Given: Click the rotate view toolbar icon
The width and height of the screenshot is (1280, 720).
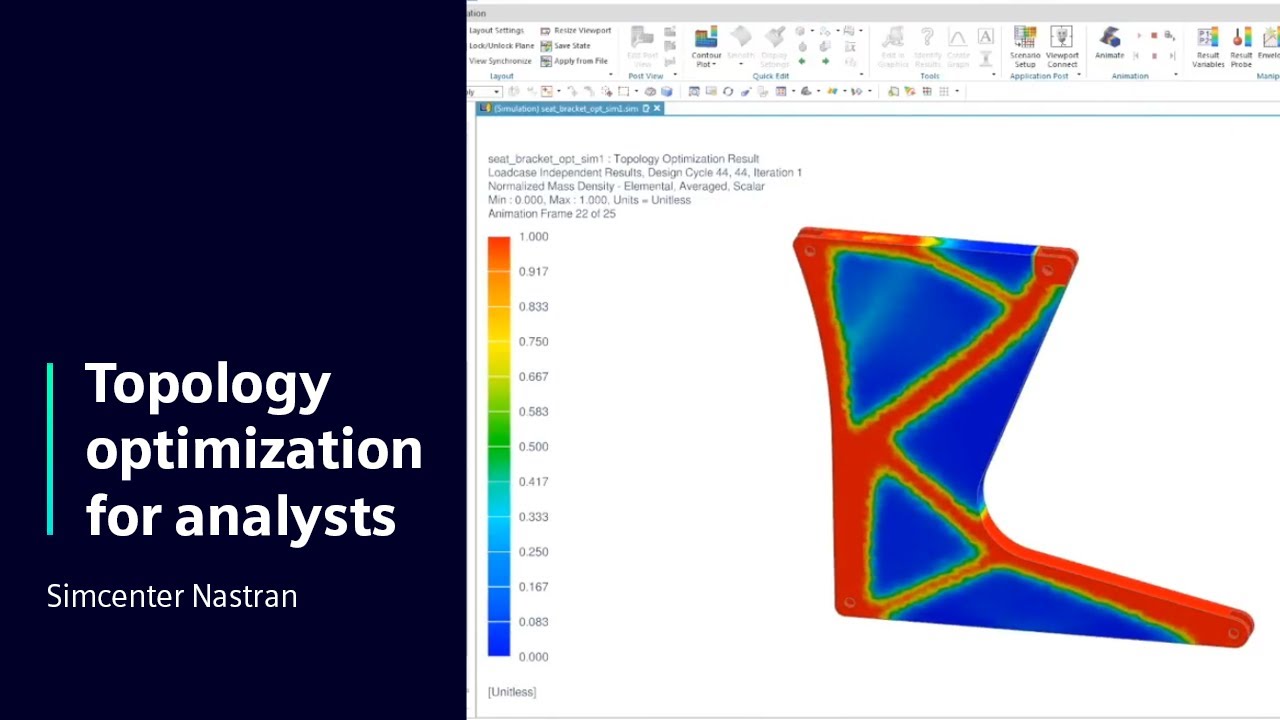Looking at the screenshot, I should 728,91.
